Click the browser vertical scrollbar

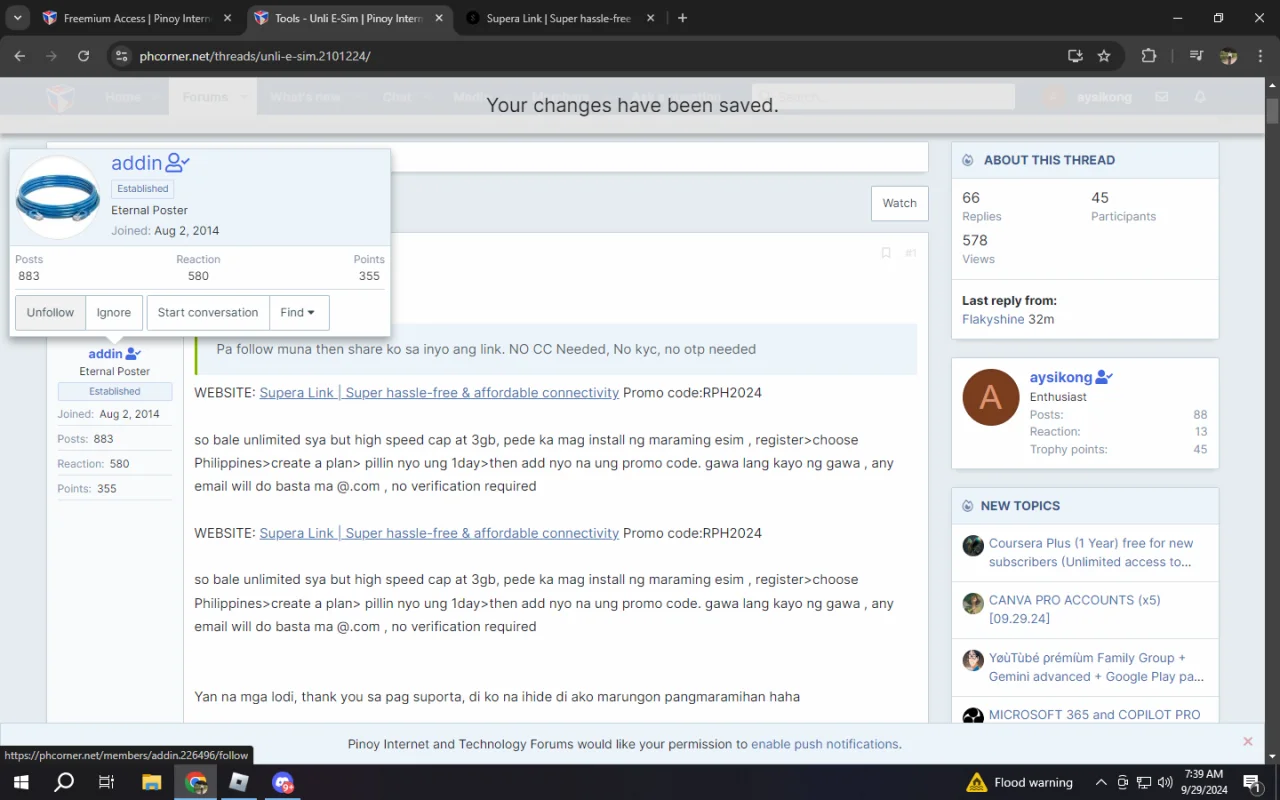click(x=1272, y=110)
